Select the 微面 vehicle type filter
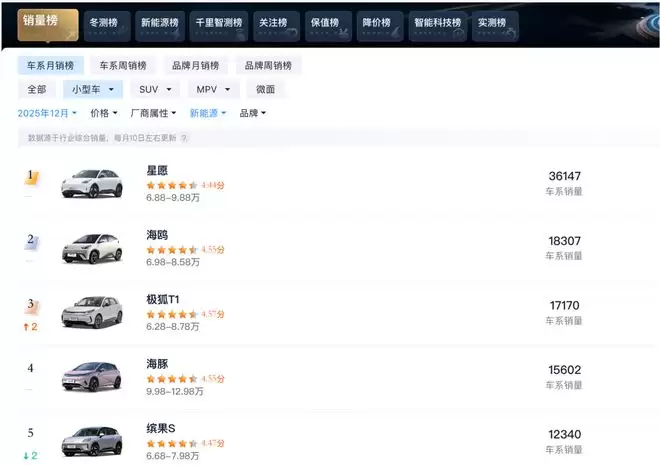This screenshot has height=465, width=660. [265, 89]
